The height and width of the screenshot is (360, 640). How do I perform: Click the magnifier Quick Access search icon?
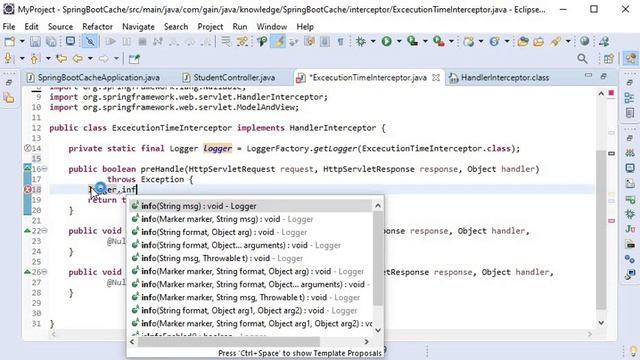[x=582, y=59]
